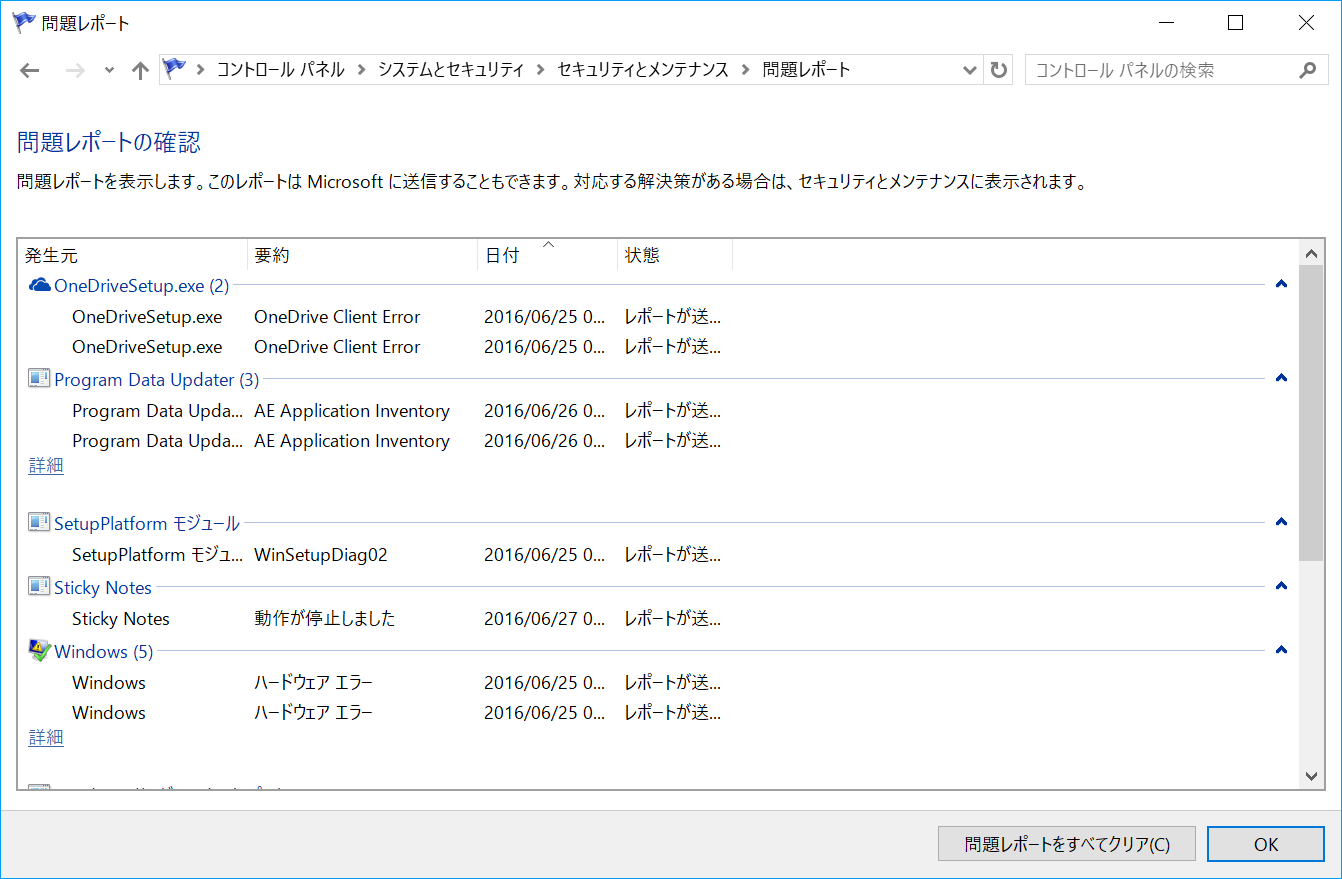
Task: Click the OneDrive cloud icon in the group header
Action: (40, 286)
